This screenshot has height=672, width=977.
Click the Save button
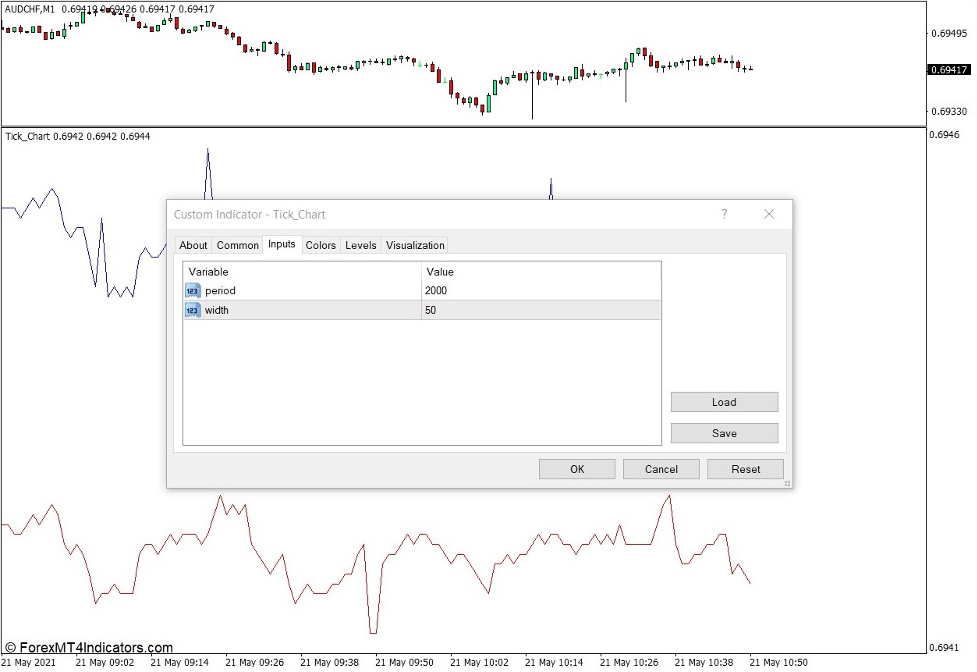(724, 433)
